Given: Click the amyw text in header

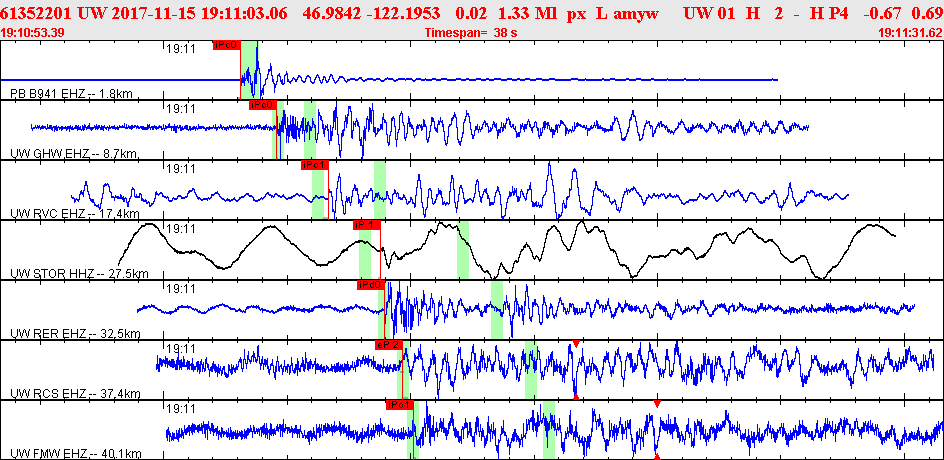Looking at the screenshot, I should point(638,13).
